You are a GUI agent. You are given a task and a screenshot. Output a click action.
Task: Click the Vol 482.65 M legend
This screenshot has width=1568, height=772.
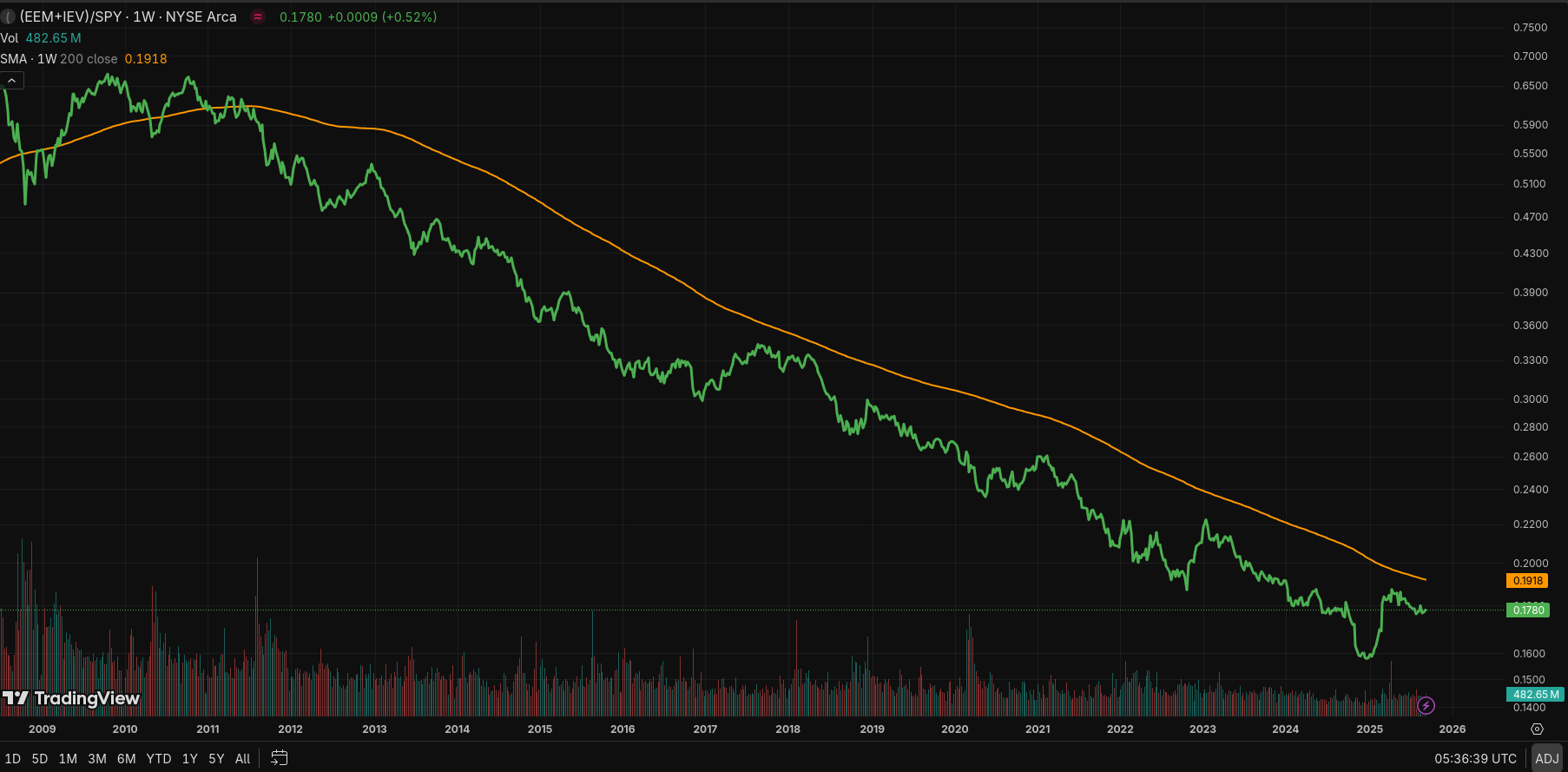41,38
